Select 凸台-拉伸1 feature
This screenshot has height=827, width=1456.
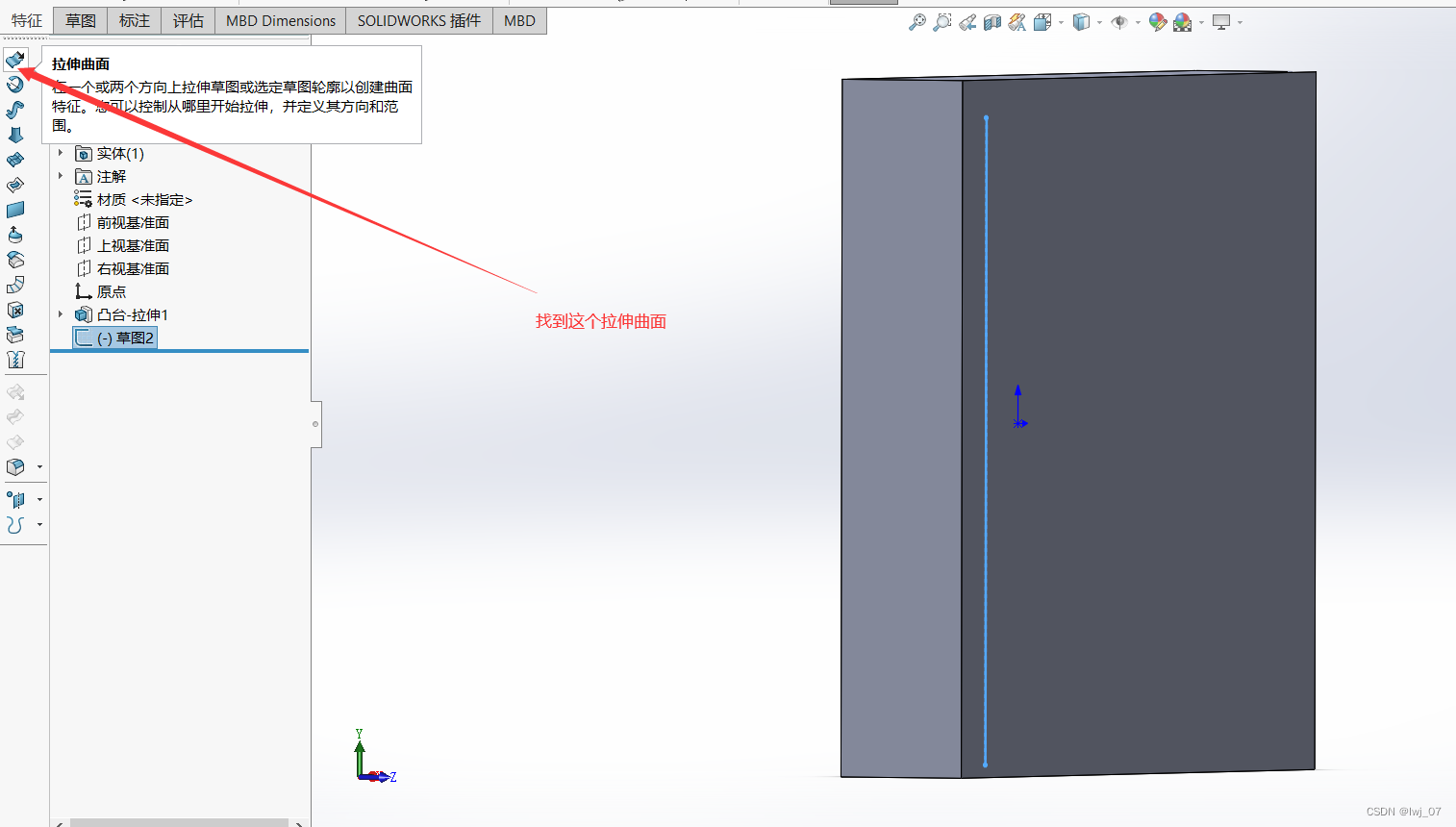coord(122,314)
